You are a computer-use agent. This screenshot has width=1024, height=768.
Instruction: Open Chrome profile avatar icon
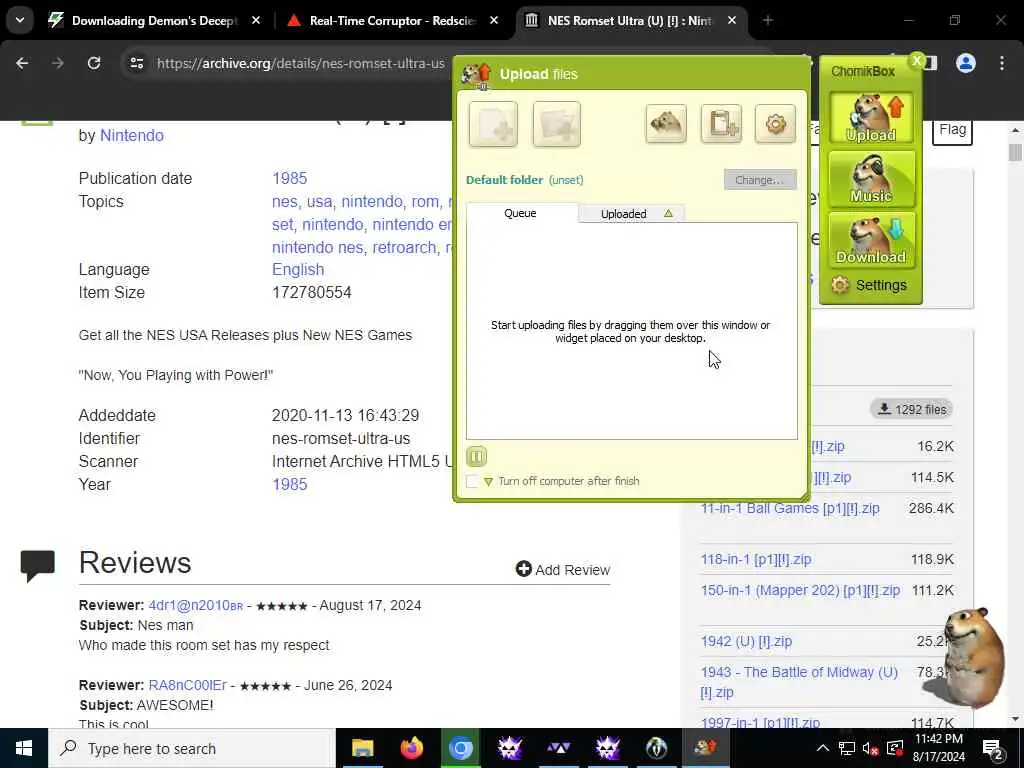pyautogui.click(x=966, y=63)
